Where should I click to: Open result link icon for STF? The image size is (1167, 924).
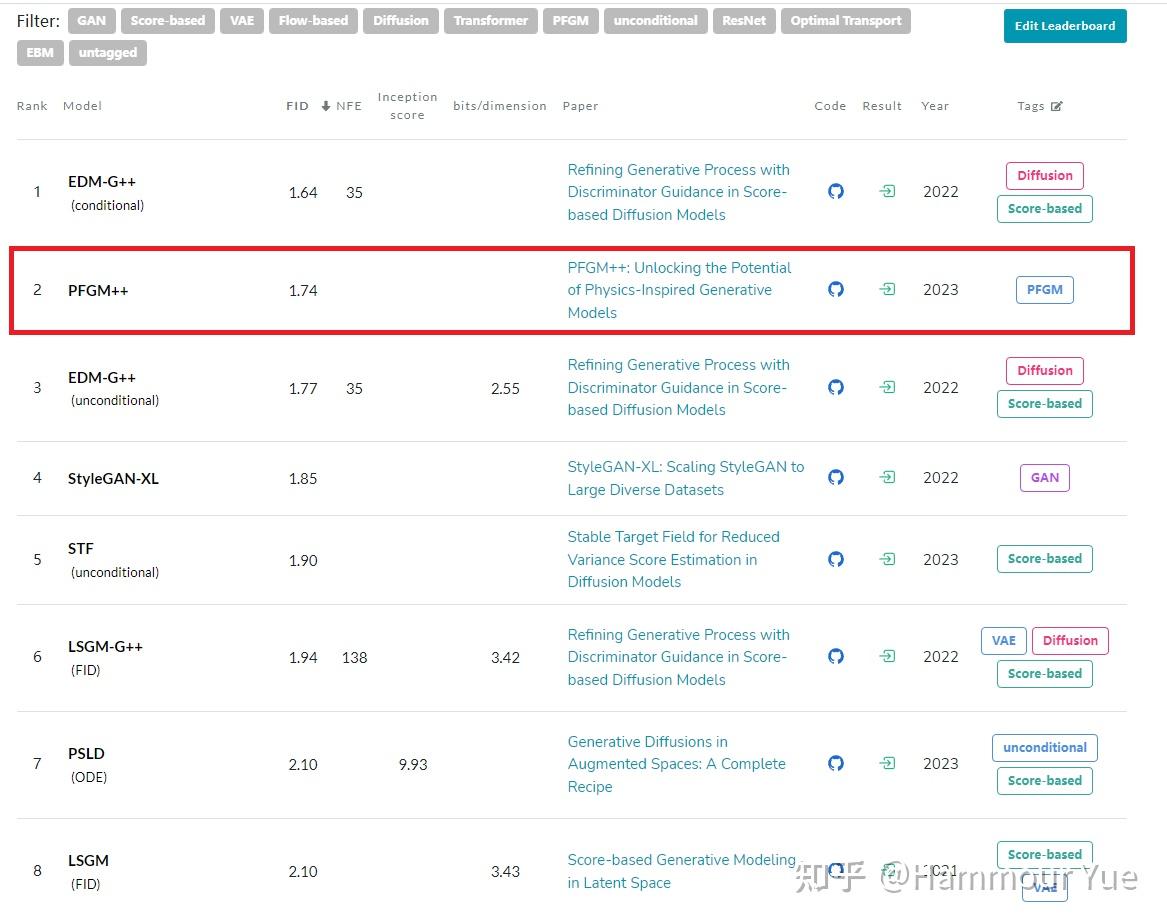pyautogui.click(x=887, y=560)
